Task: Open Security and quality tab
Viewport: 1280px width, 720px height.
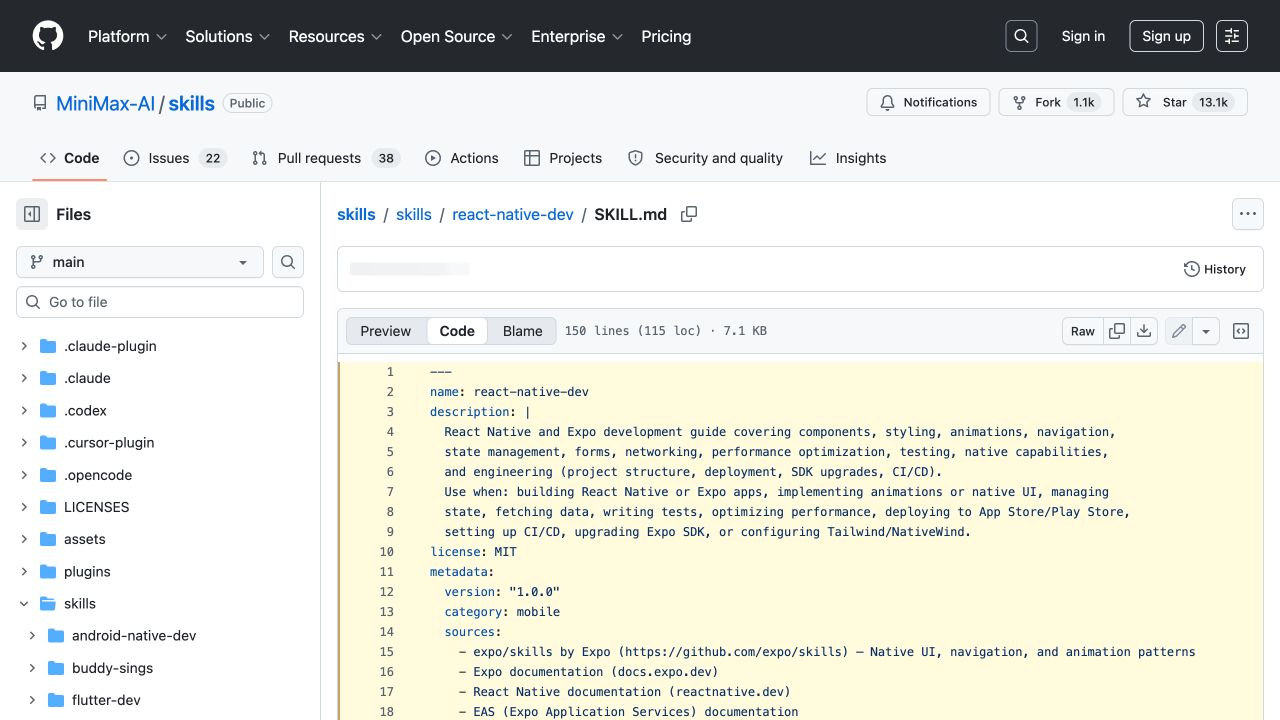Action: point(705,158)
